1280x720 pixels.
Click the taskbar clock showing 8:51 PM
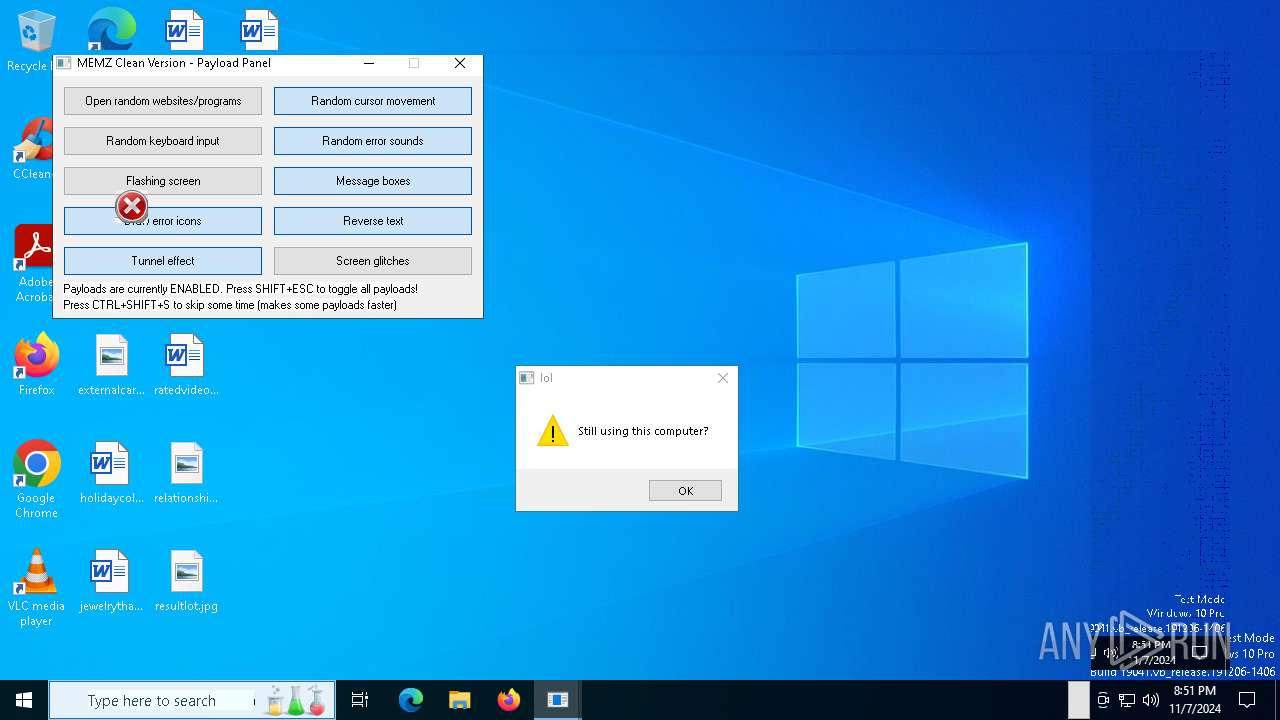(1195, 700)
